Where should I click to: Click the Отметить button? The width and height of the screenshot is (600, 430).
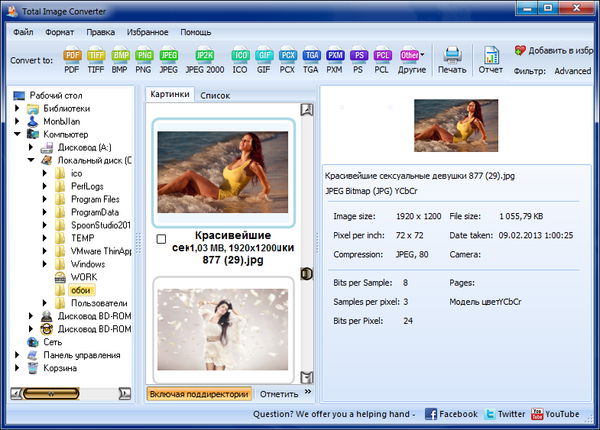coord(278,393)
